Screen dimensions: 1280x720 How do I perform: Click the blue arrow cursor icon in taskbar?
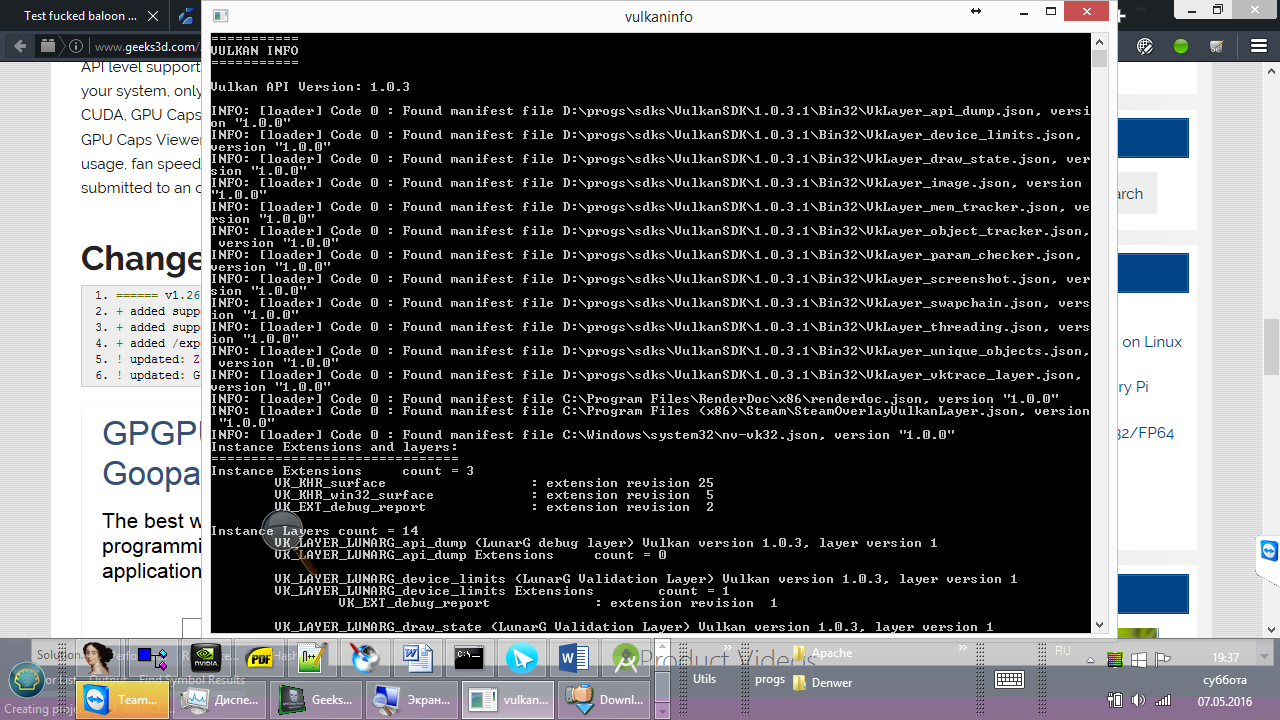tap(522, 658)
